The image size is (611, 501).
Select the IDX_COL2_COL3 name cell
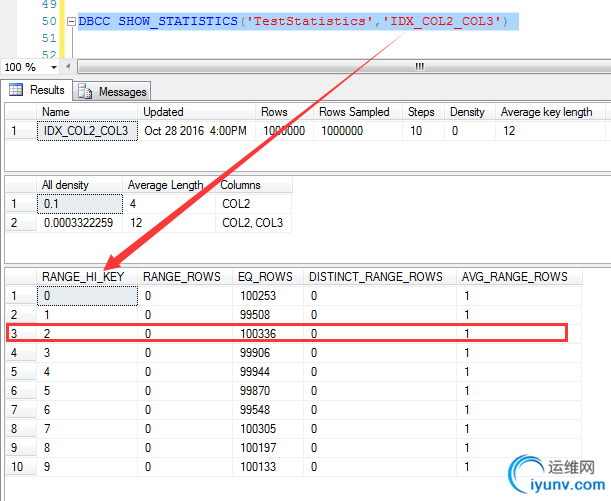(x=87, y=131)
